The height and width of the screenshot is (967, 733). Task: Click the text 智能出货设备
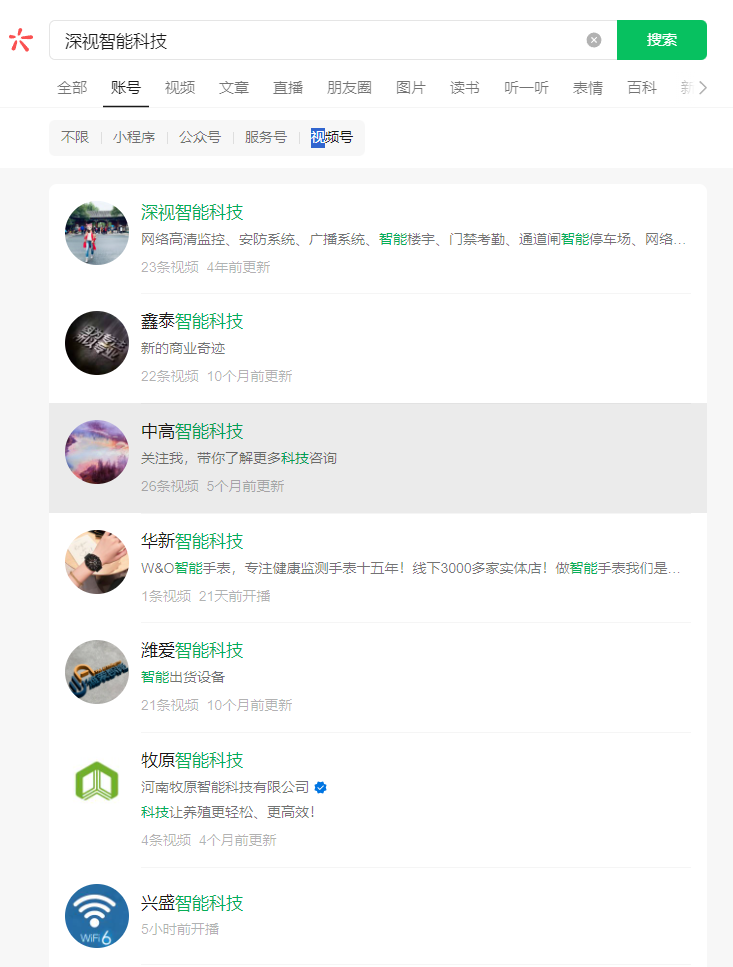click(x=182, y=677)
